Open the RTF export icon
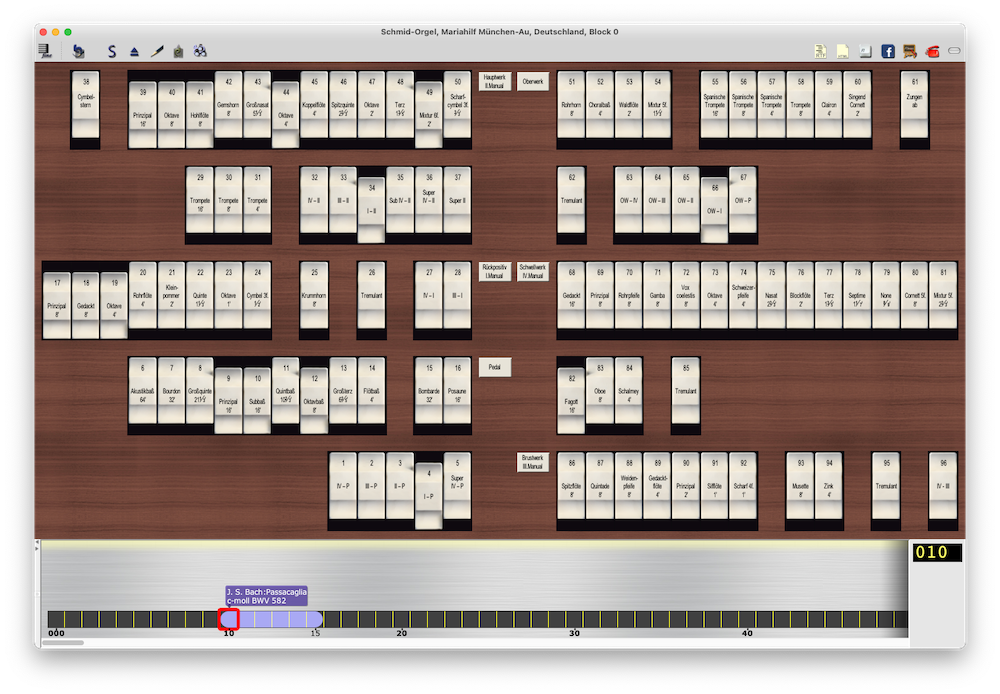 [820, 51]
